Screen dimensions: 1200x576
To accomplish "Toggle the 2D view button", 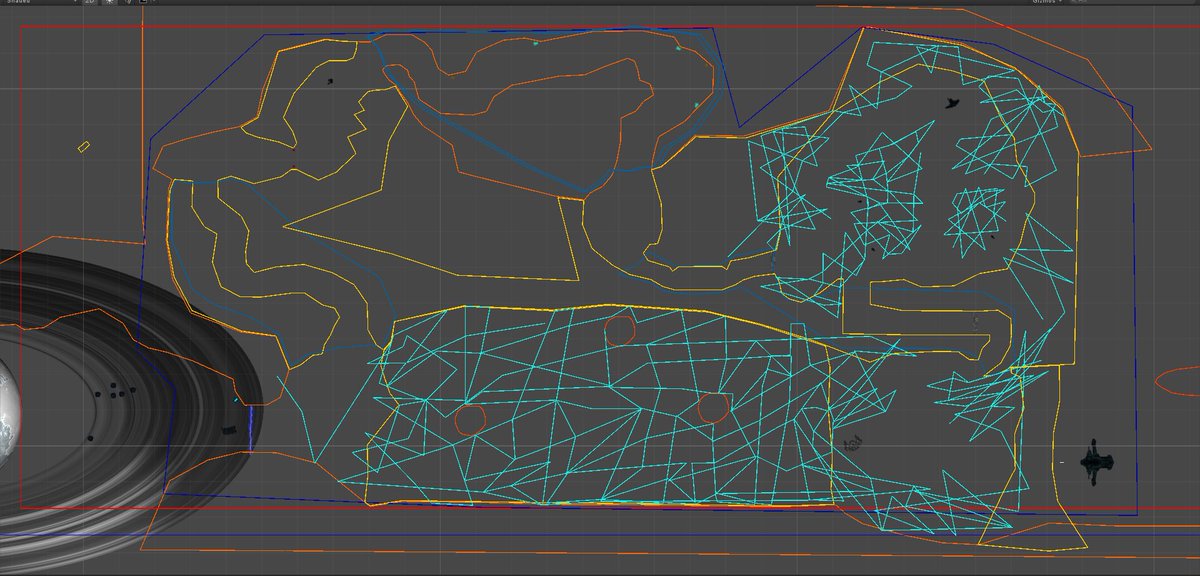I will (x=89, y=2).
